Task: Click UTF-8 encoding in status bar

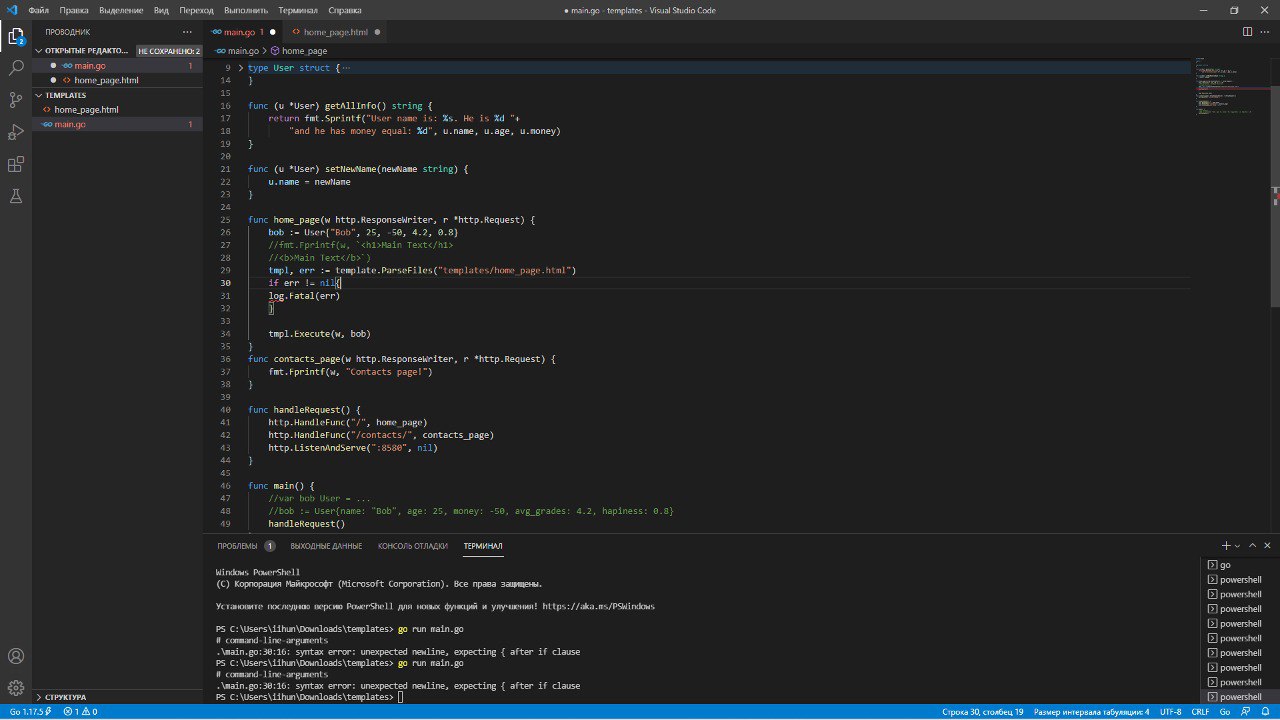Action: click(1170, 712)
